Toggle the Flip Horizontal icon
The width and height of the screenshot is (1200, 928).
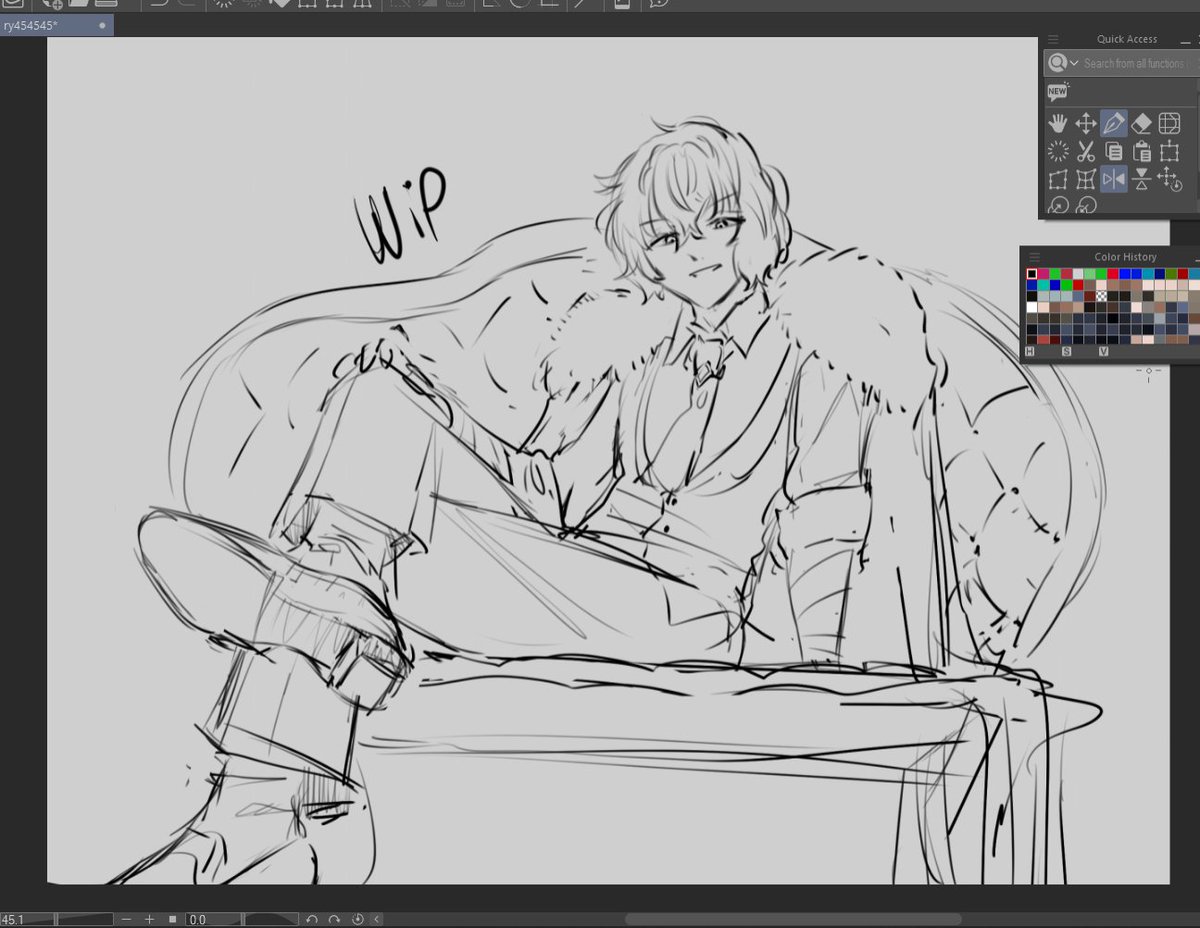click(x=1114, y=180)
